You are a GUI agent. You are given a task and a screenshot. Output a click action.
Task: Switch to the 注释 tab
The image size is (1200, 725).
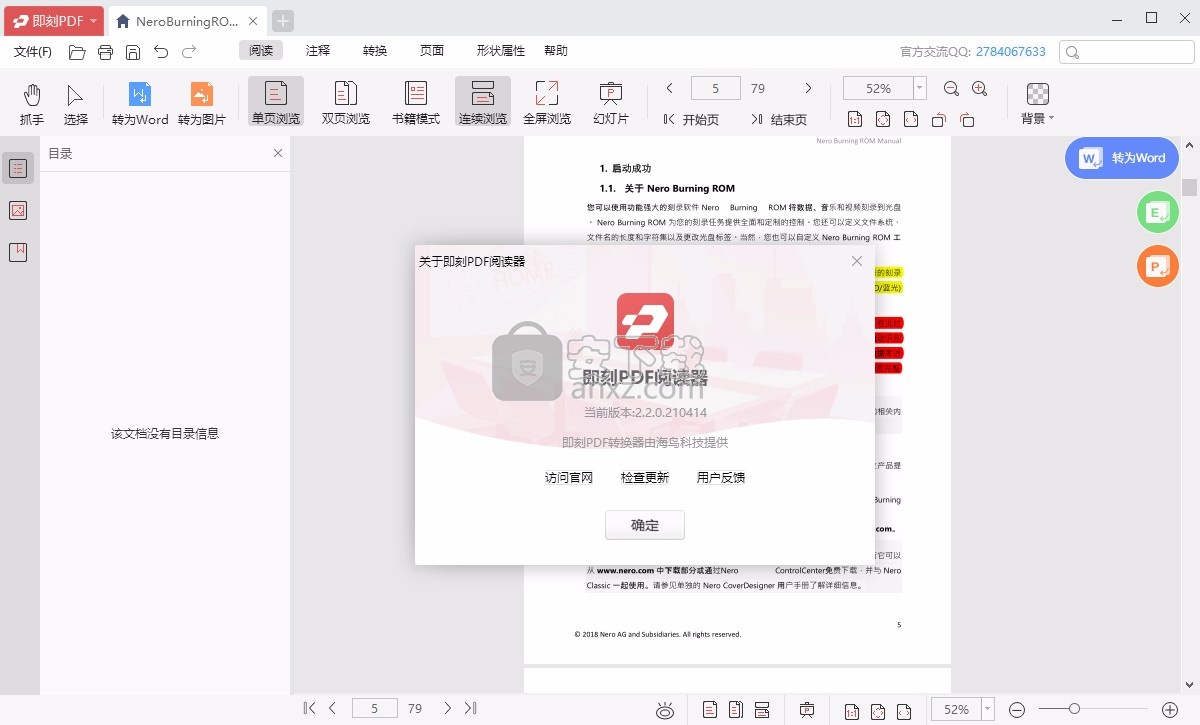tap(318, 51)
